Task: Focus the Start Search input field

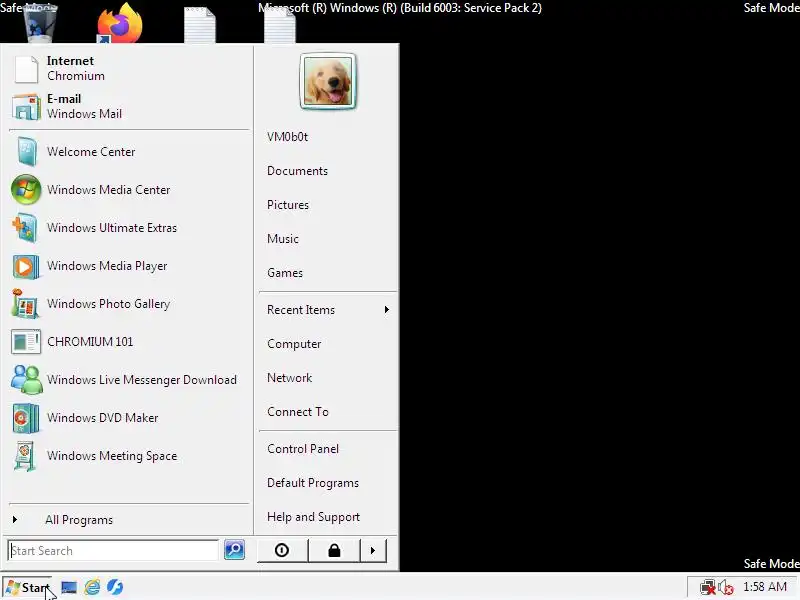Action: [x=113, y=551]
